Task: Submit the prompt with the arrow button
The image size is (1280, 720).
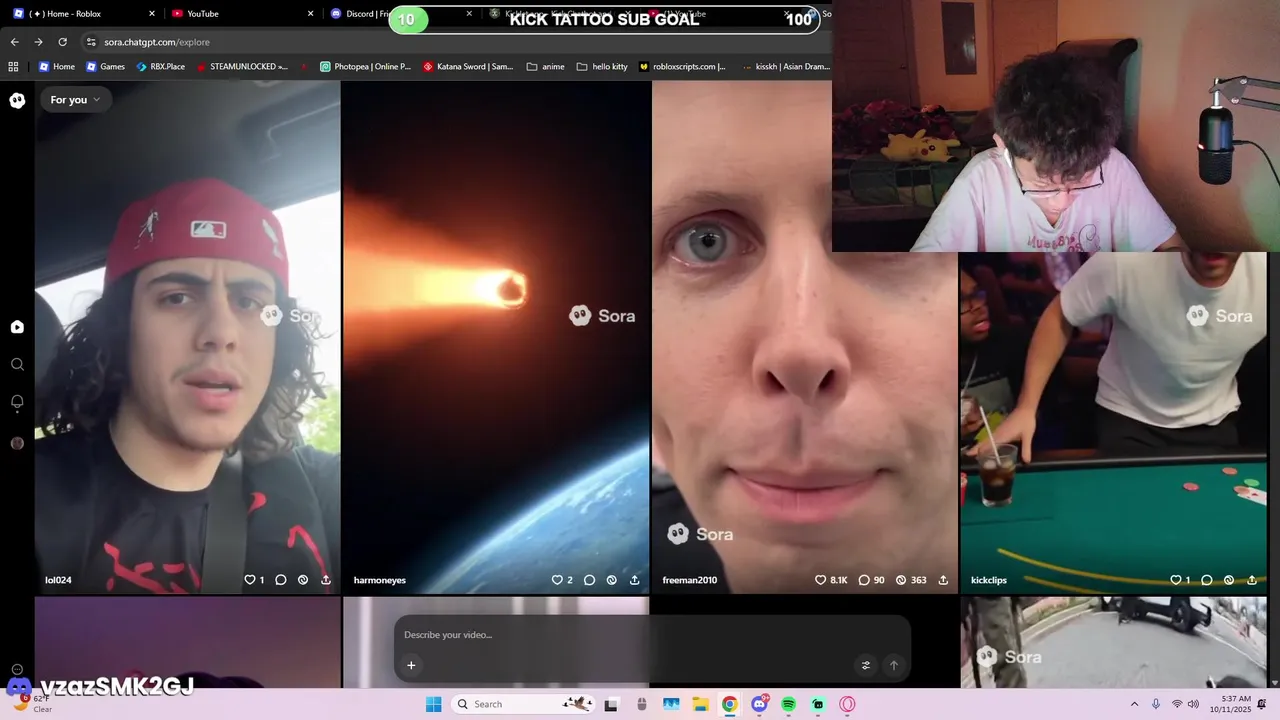Action: [894, 665]
